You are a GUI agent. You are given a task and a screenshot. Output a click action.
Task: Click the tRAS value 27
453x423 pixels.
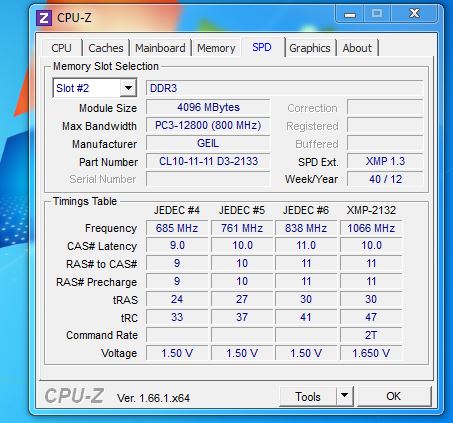click(242, 299)
